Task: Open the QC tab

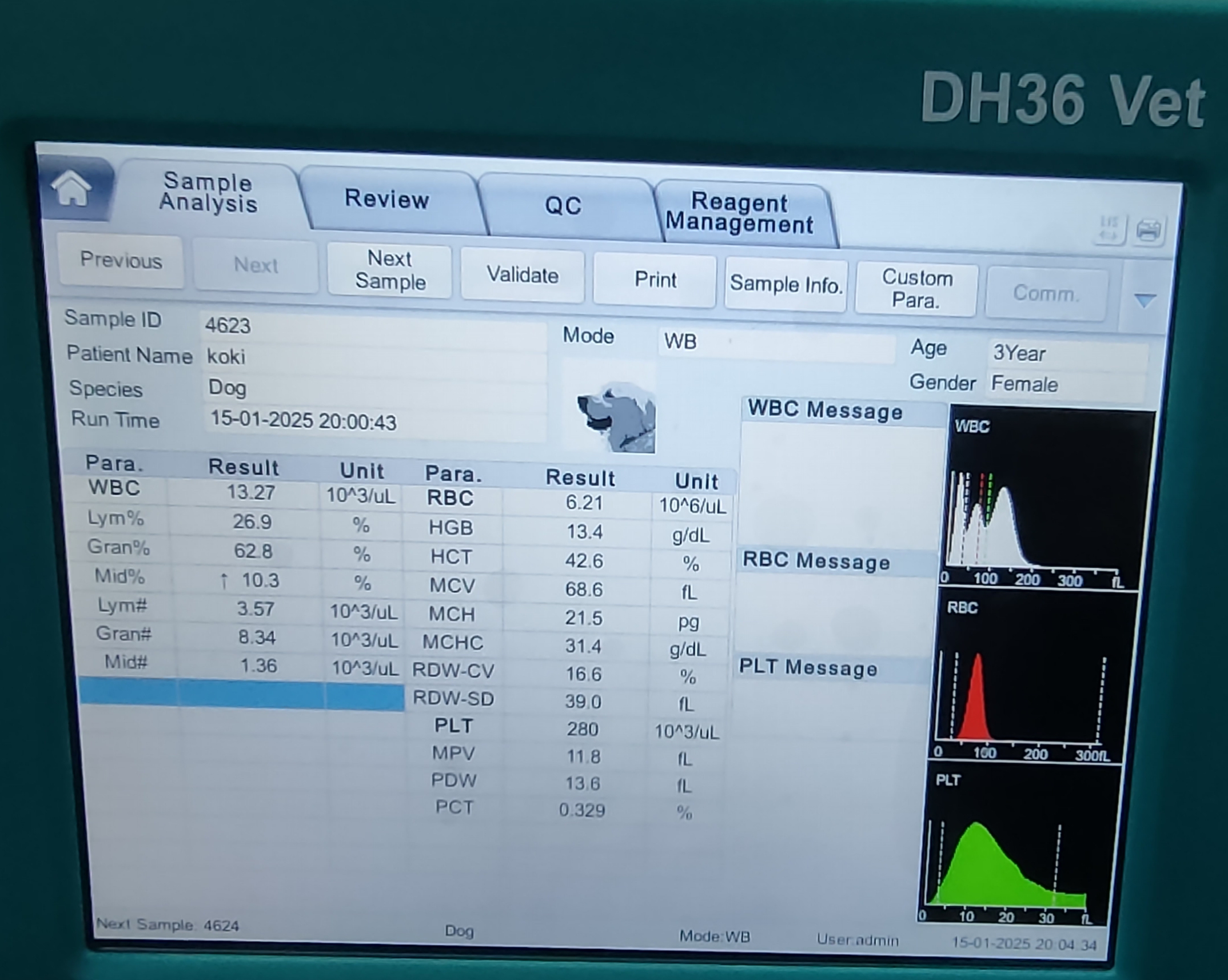Action: pos(564,206)
